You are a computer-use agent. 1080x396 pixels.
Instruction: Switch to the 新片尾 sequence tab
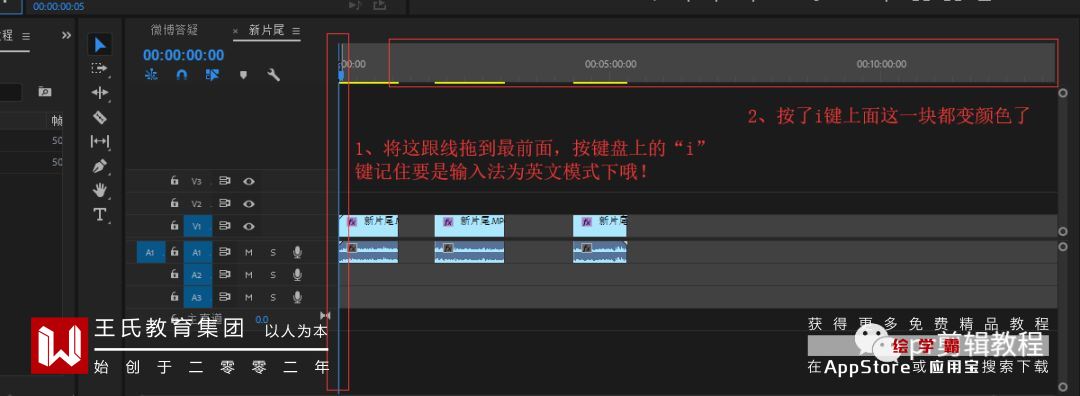click(266, 31)
